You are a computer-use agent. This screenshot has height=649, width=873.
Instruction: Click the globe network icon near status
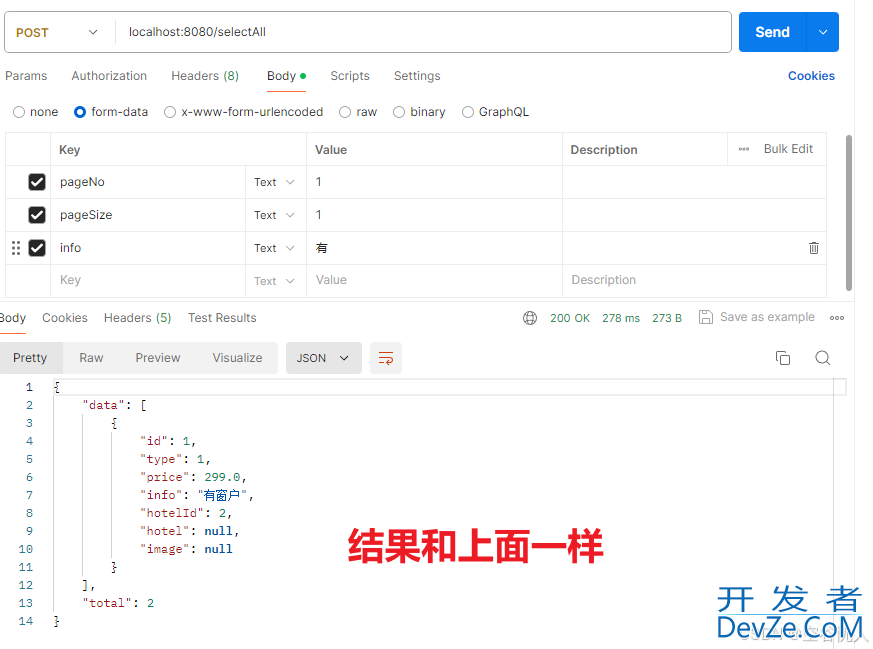[529, 318]
